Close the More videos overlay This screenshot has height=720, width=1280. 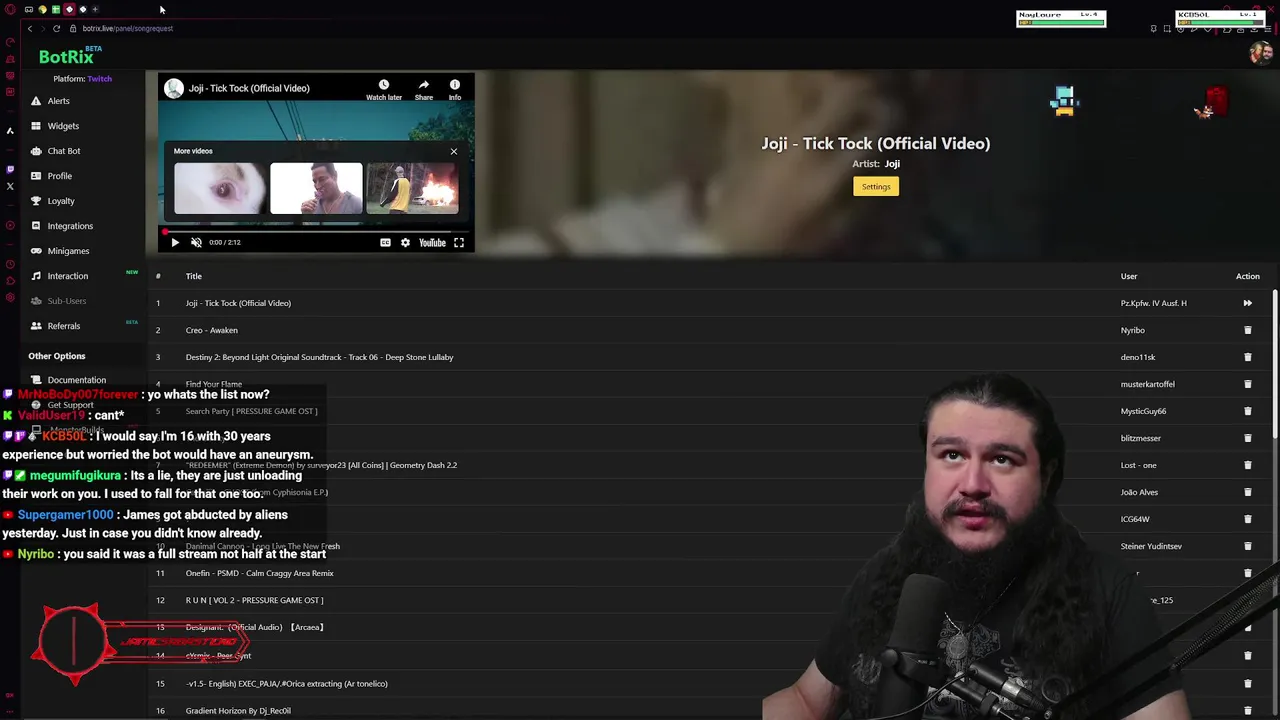click(x=454, y=152)
